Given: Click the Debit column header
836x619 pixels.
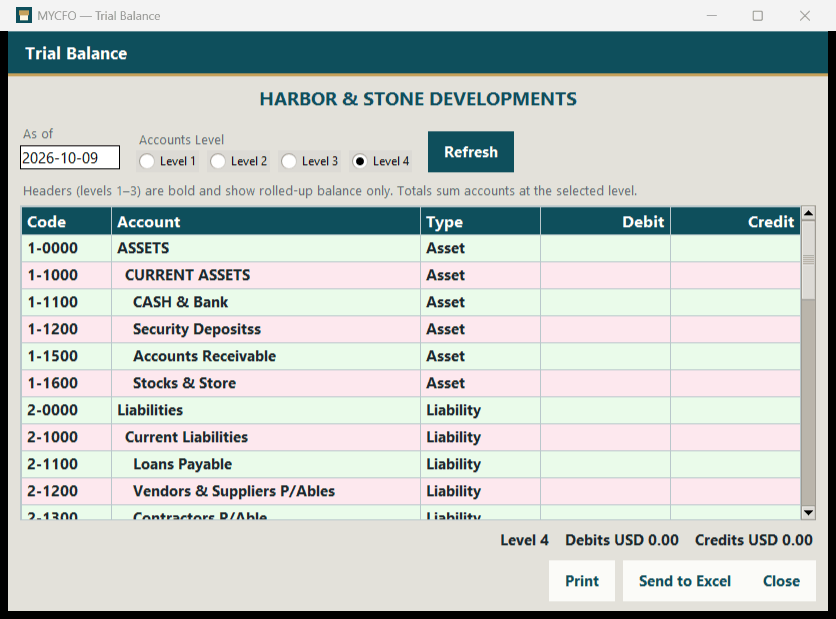Looking at the screenshot, I should point(605,221).
